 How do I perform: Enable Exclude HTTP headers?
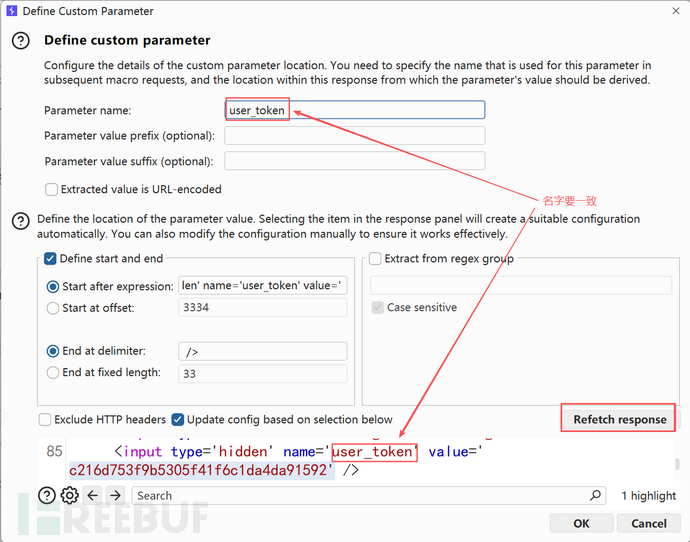44,420
